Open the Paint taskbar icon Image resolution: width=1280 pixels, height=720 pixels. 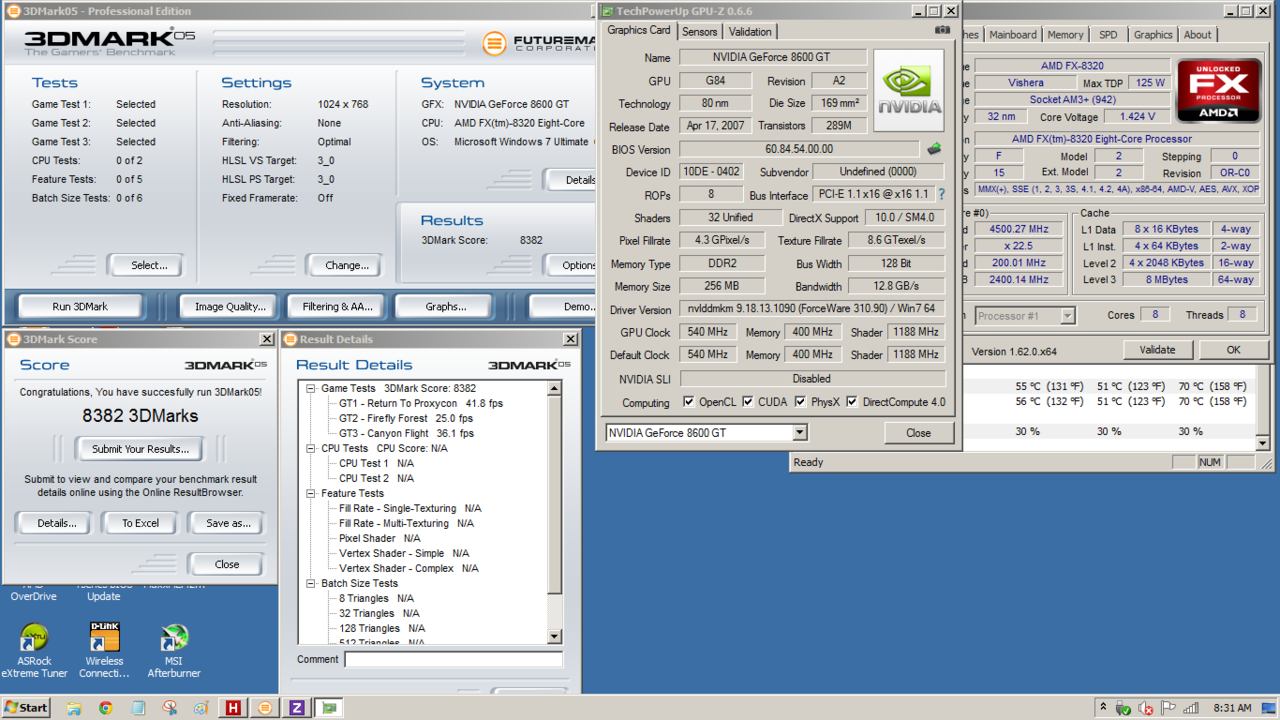pos(201,708)
